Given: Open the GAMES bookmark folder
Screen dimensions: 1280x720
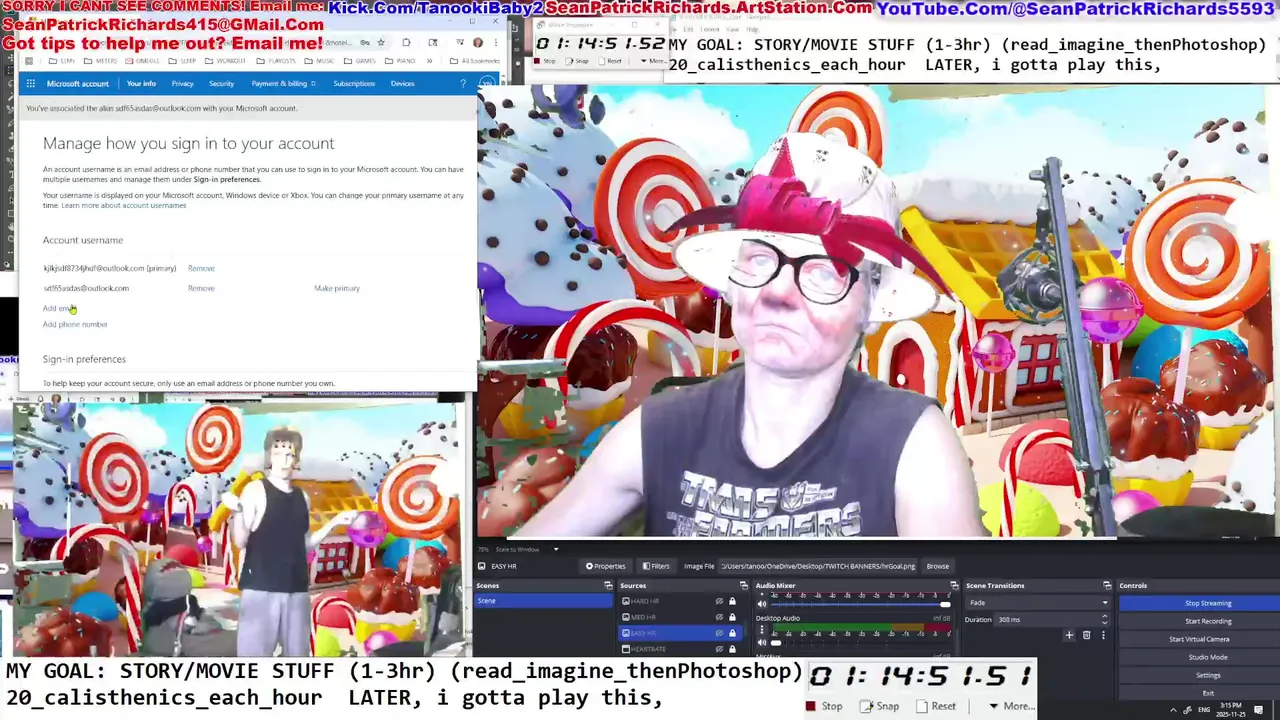Looking at the screenshot, I should click(x=360, y=61).
